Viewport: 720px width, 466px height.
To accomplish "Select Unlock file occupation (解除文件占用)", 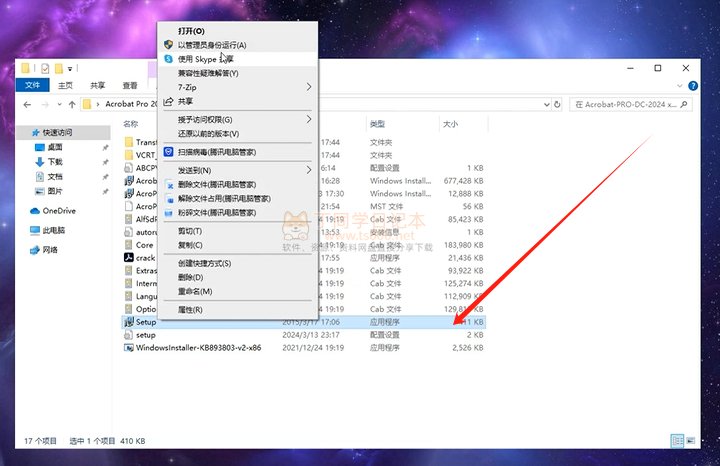I will pyautogui.click(x=237, y=199).
